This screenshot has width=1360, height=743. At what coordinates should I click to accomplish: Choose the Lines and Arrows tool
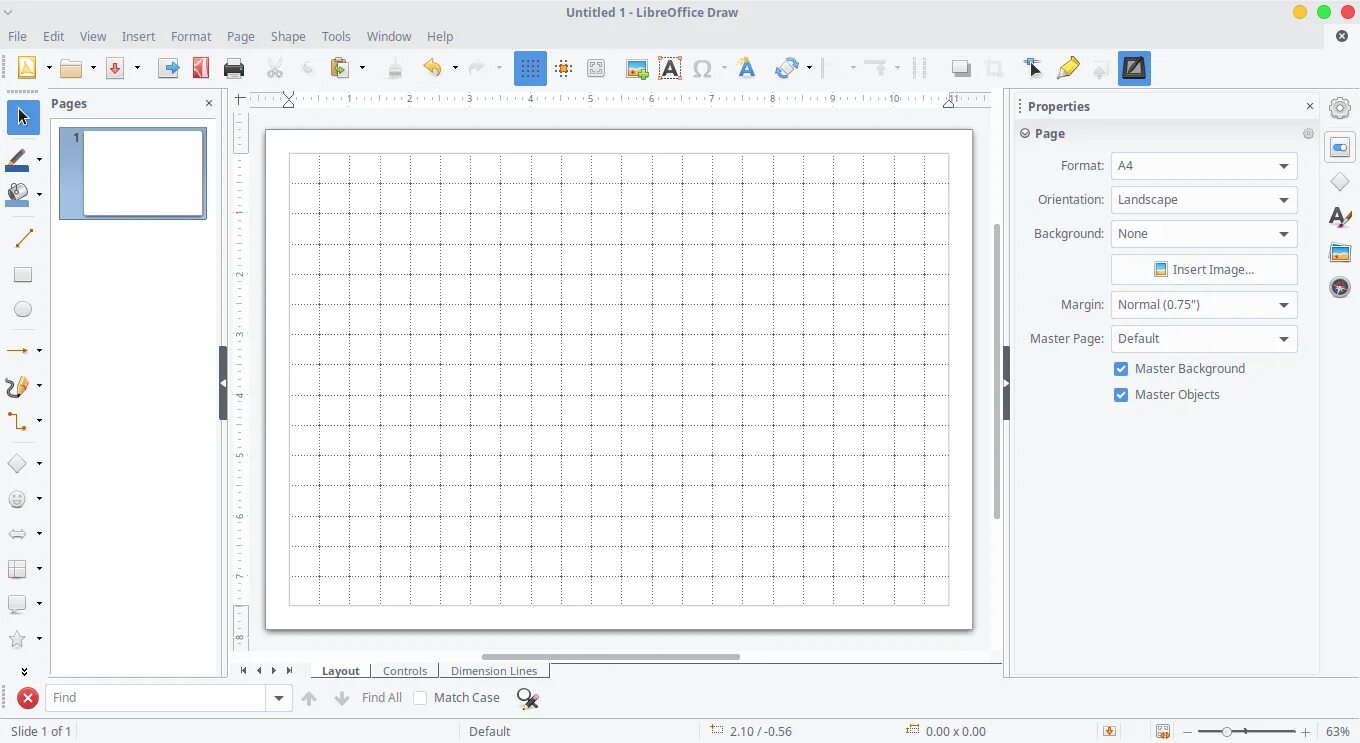(x=18, y=350)
